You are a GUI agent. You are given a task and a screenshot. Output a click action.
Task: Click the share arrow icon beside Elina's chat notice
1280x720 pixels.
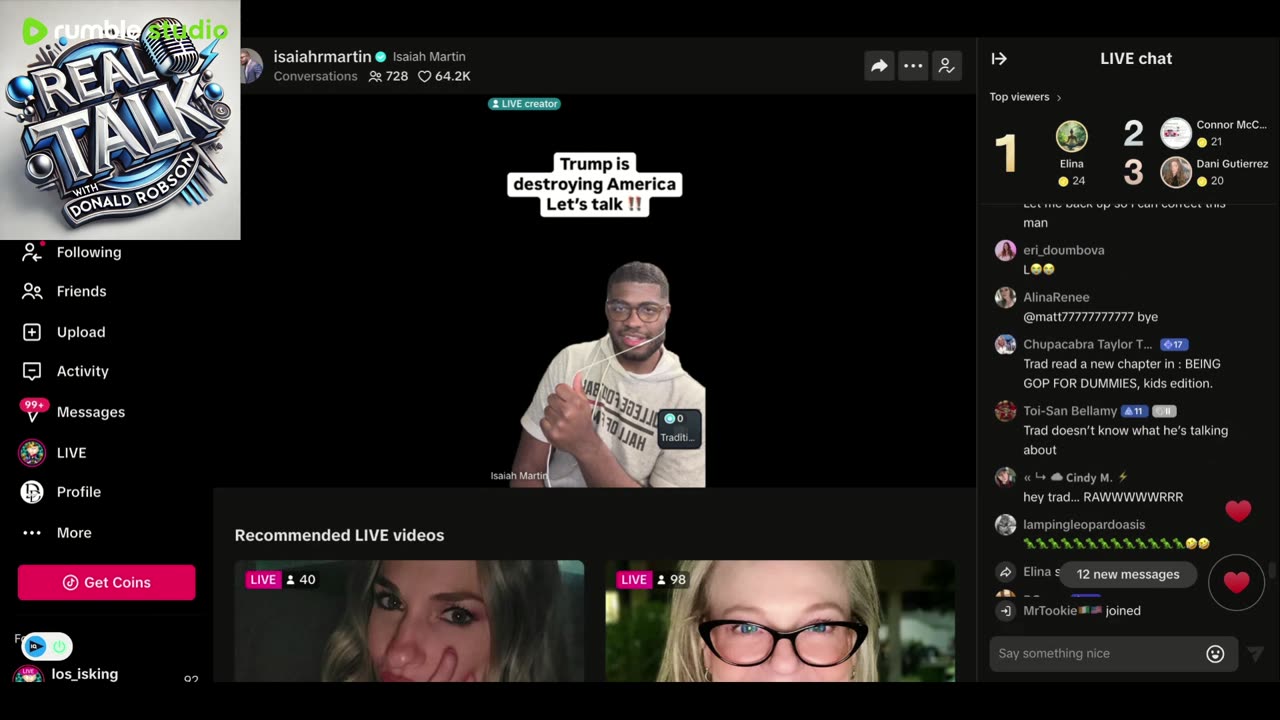tap(1006, 572)
